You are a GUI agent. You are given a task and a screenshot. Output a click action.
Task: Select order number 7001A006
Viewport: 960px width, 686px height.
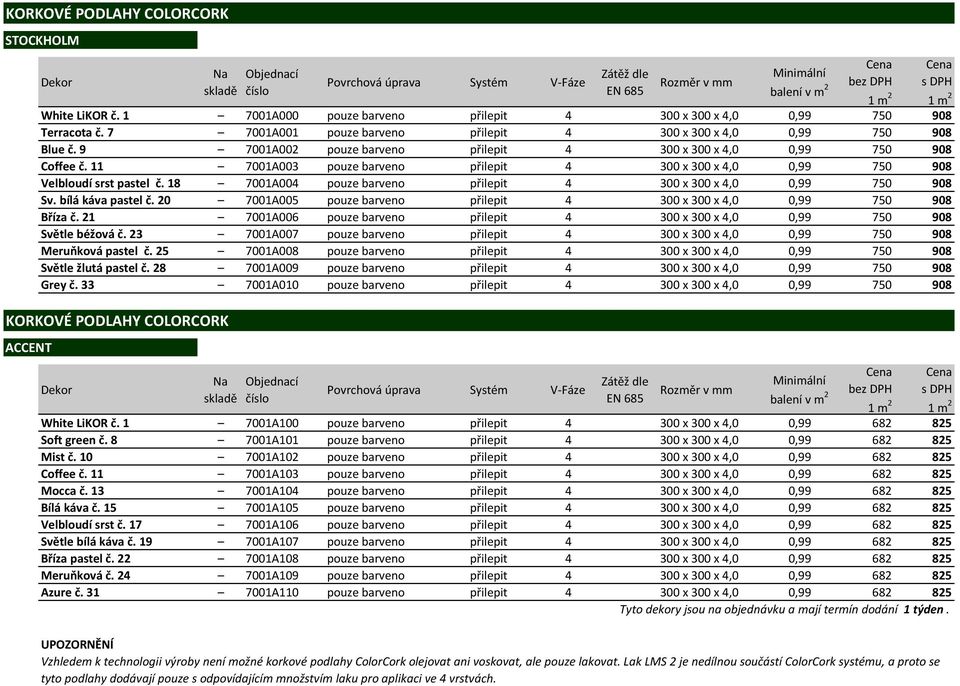point(272,217)
